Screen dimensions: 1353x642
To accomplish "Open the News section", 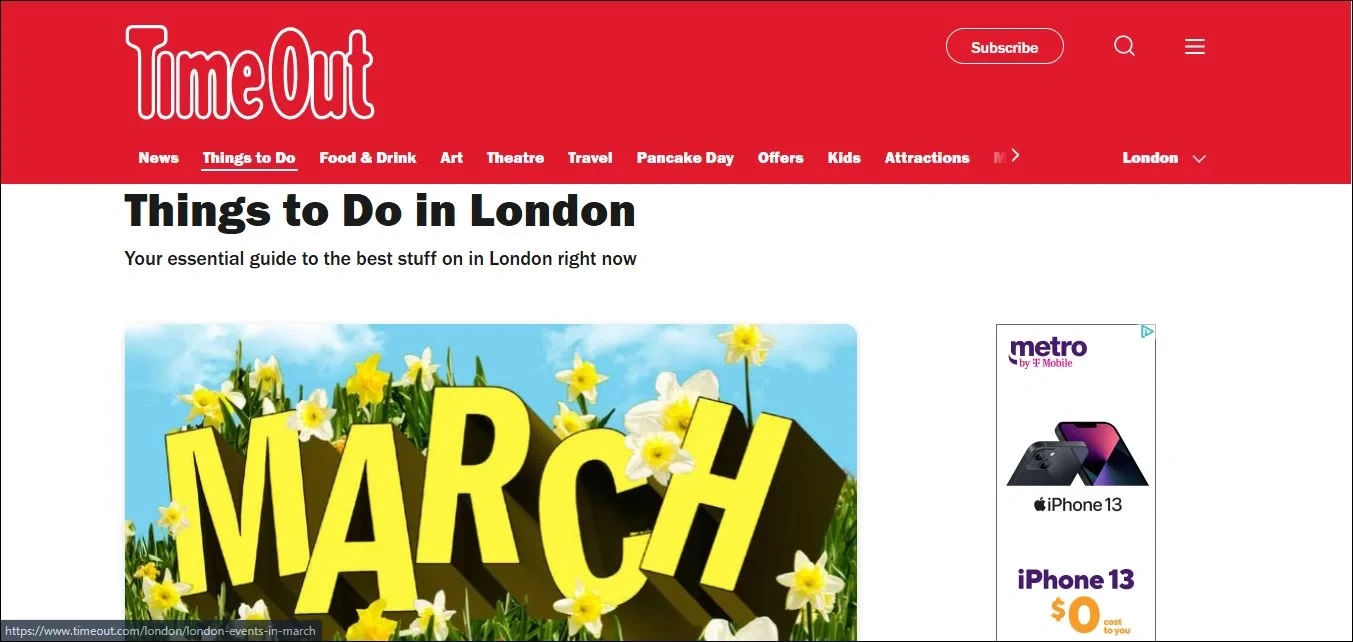I will coord(158,158).
